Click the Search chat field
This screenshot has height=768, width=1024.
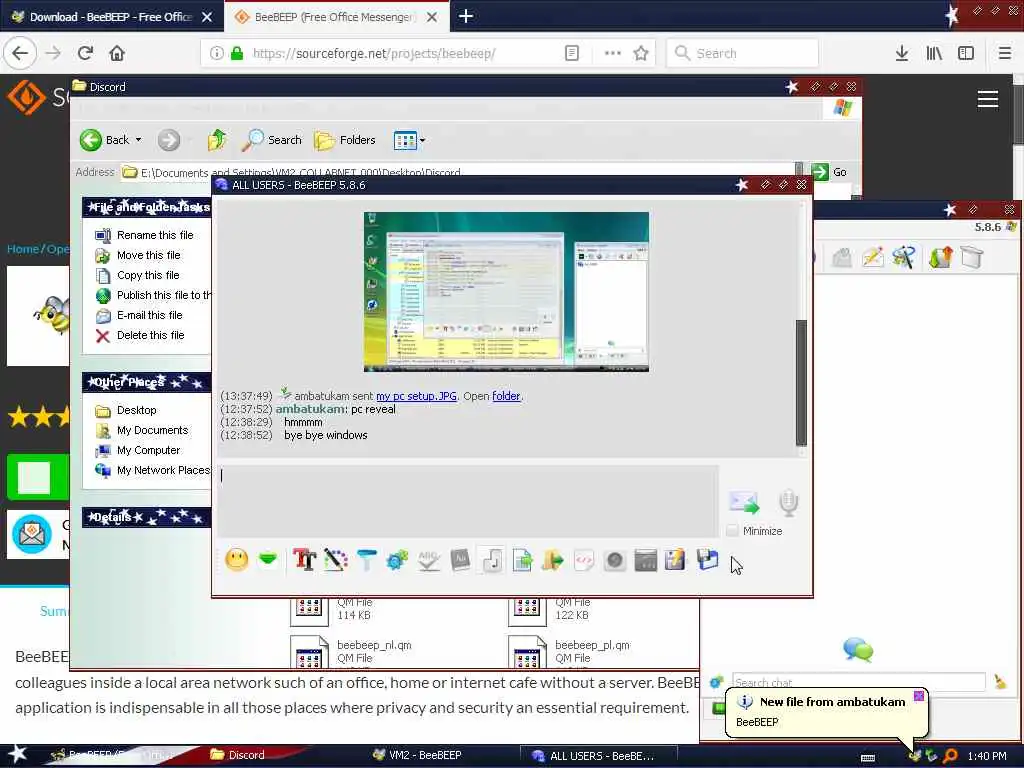pos(858,682)
